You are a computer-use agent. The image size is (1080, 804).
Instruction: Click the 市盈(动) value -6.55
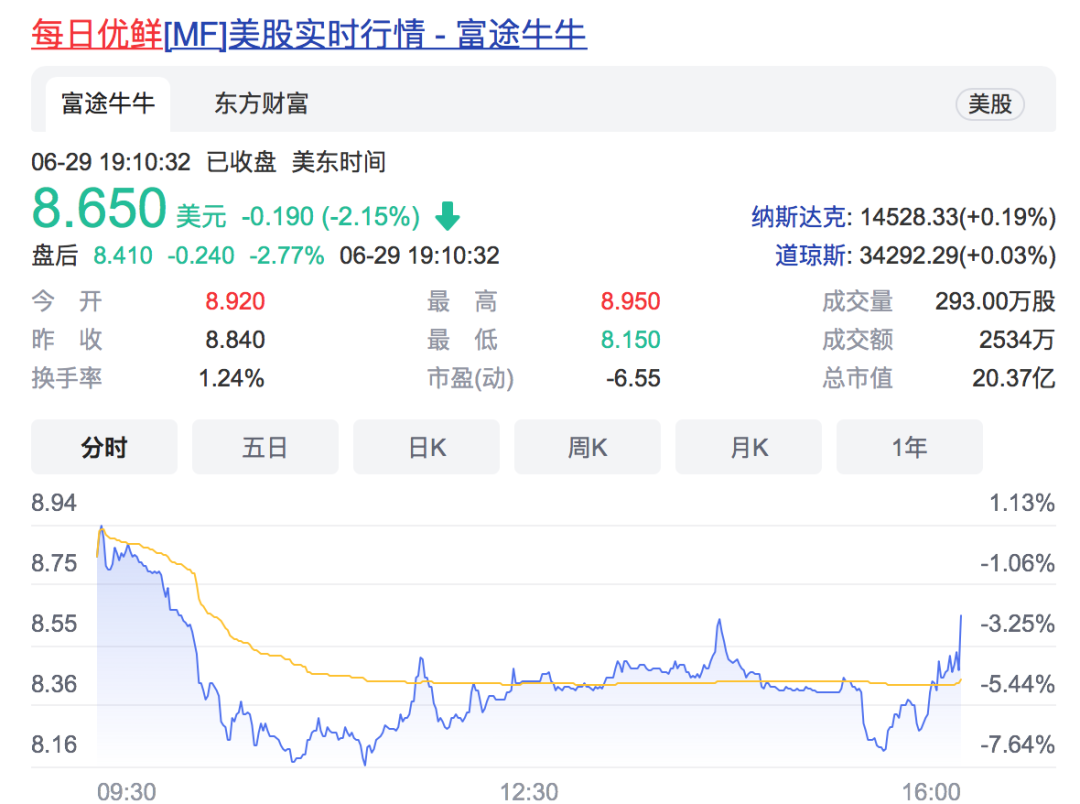(x=633, y=378)
